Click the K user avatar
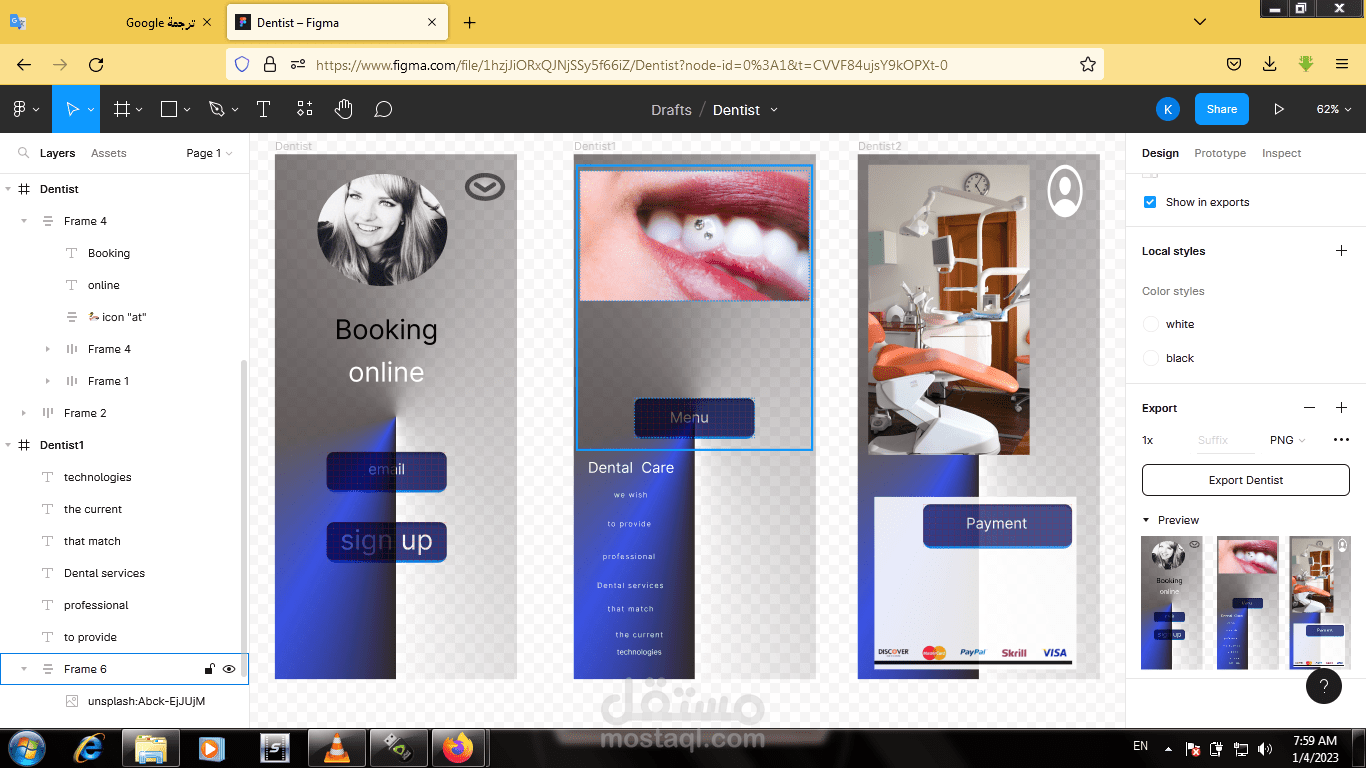The width and height of the screenshot is (1366, 768). (1167, 109)
